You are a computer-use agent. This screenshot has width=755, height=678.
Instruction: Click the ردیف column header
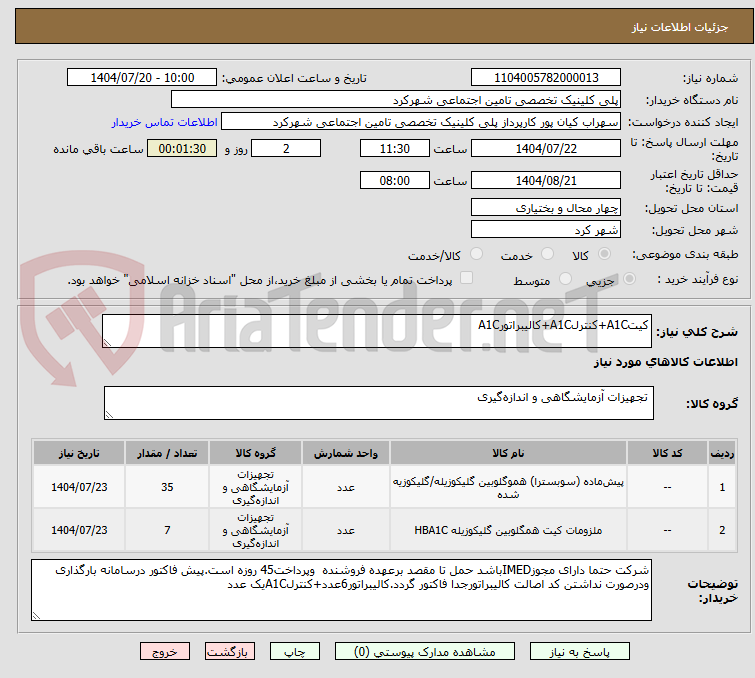pyautogui.click(x=722, y=453)
